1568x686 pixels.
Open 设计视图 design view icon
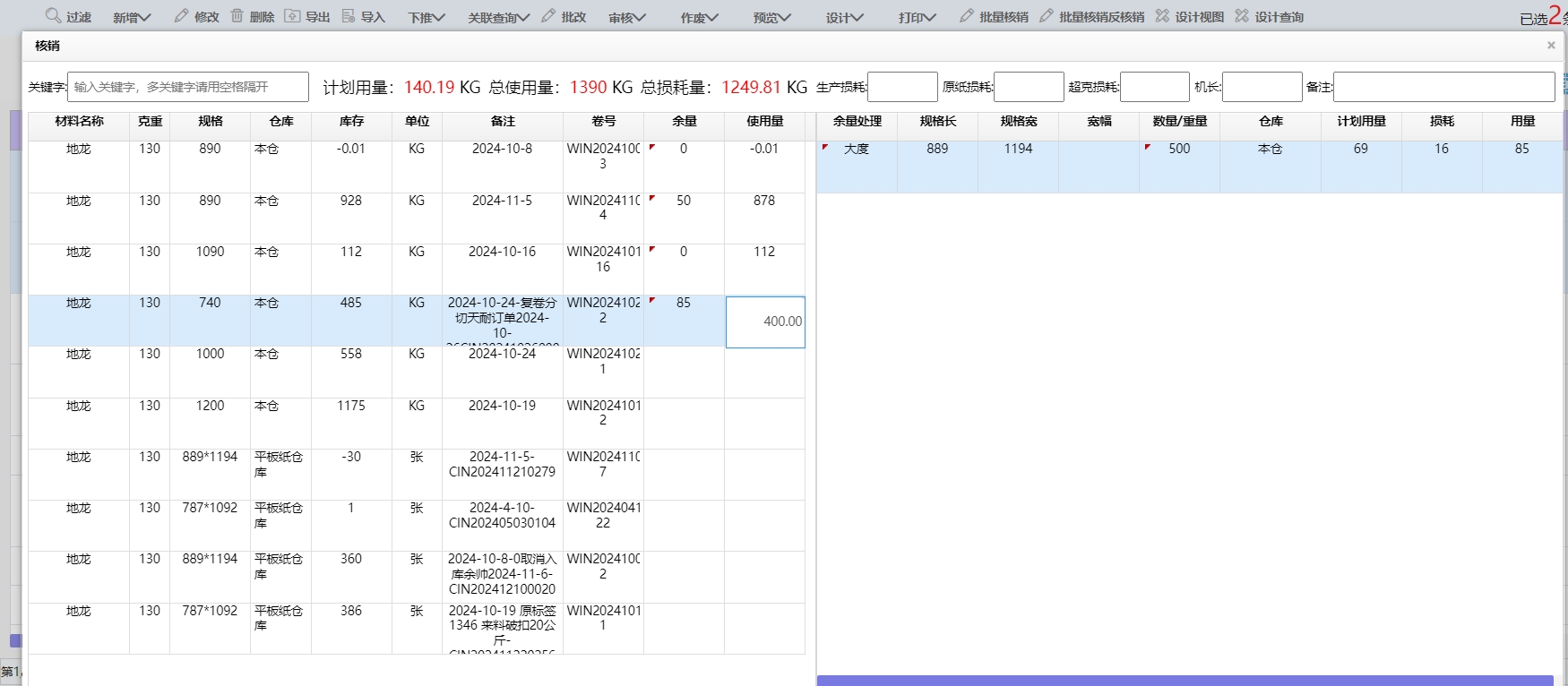tap(1162, 16)
